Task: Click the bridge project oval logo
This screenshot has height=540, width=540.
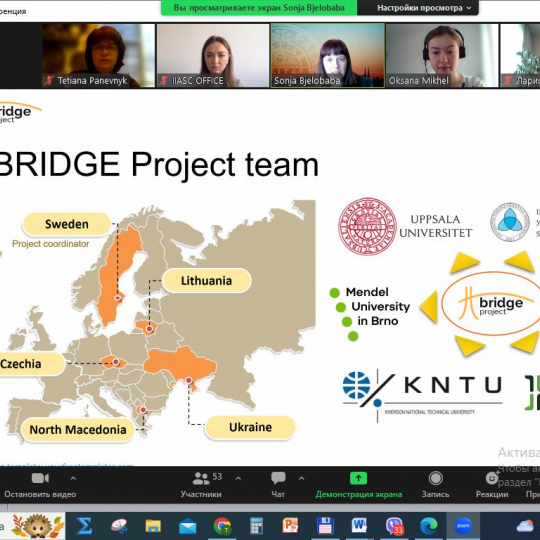Action: [x=491, y=303]
